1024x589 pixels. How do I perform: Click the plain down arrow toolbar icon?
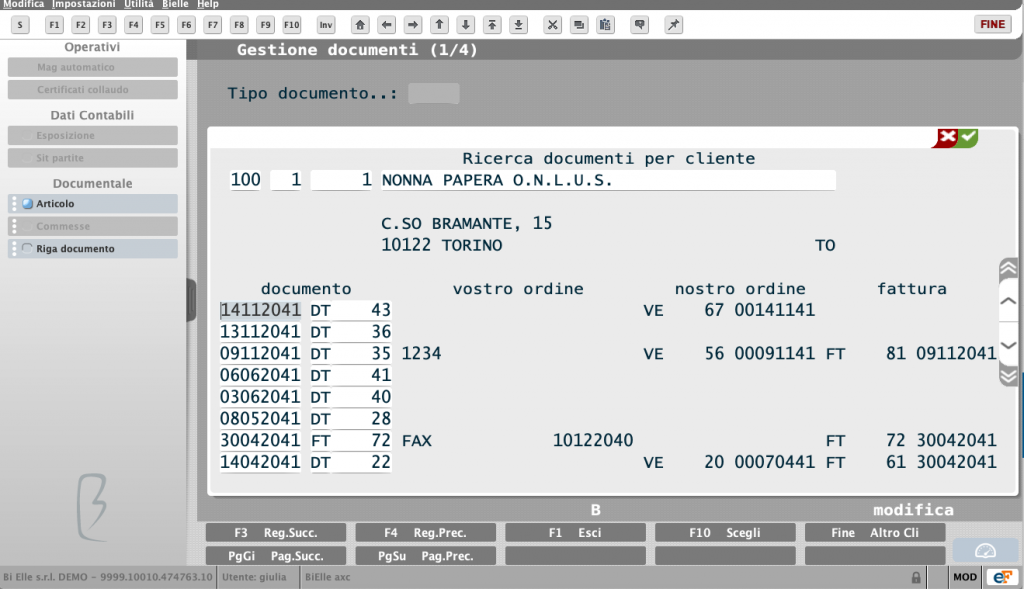pos(466,25)
